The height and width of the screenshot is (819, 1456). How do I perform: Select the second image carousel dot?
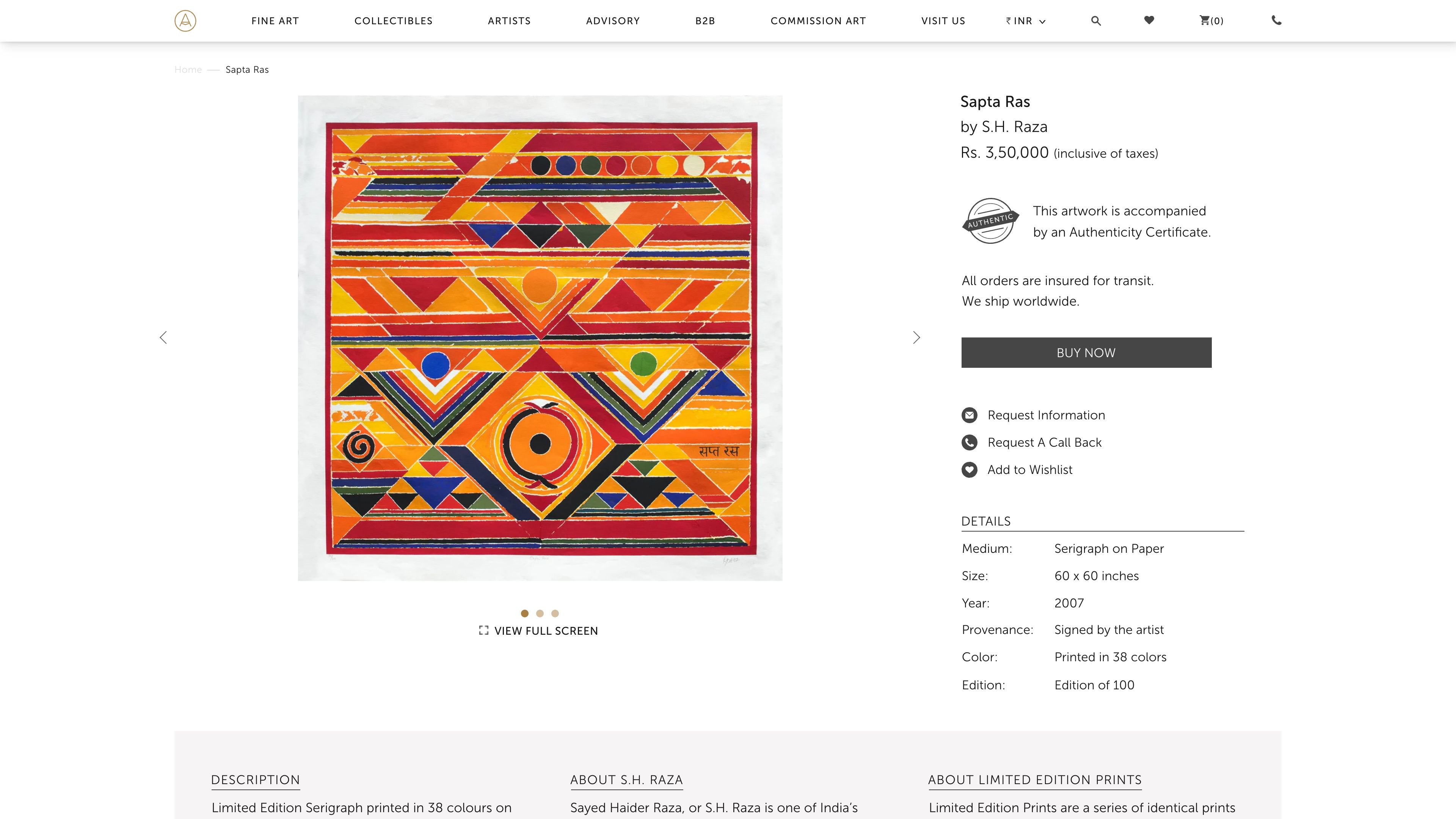click(x=540, y=613)
